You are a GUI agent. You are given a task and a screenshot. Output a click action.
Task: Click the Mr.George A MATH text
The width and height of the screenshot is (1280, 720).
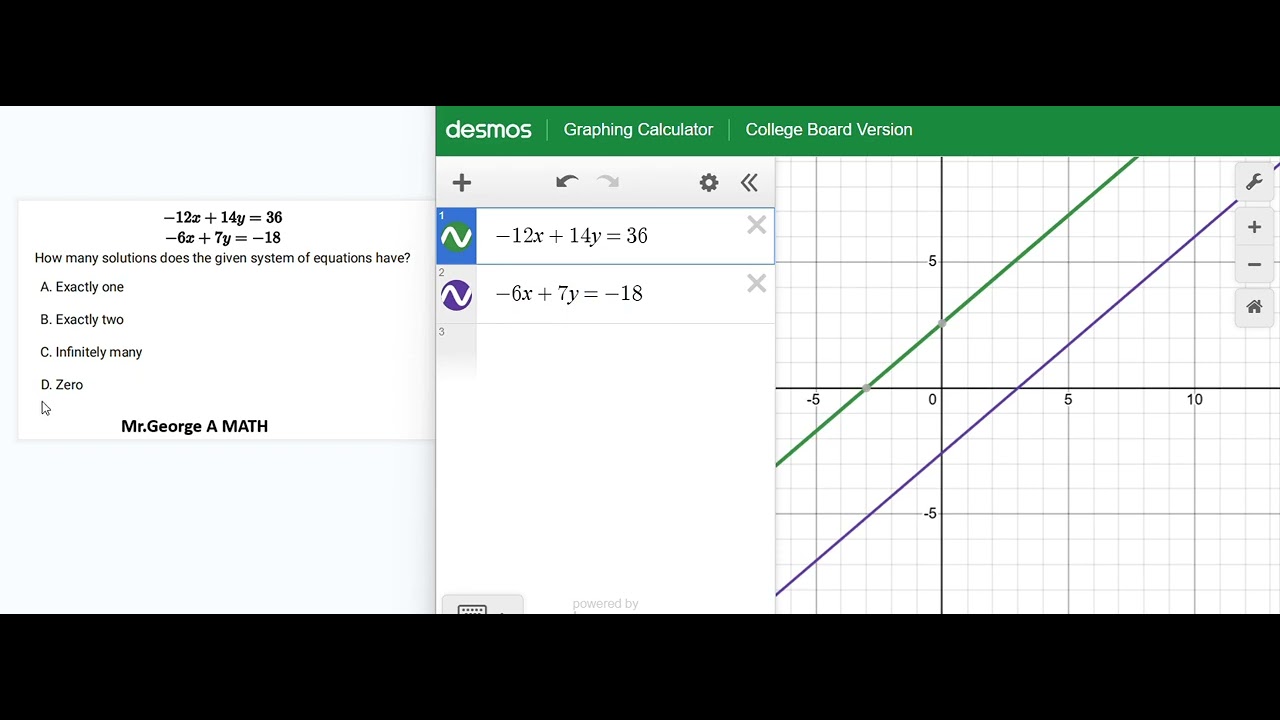pos(194,426)
